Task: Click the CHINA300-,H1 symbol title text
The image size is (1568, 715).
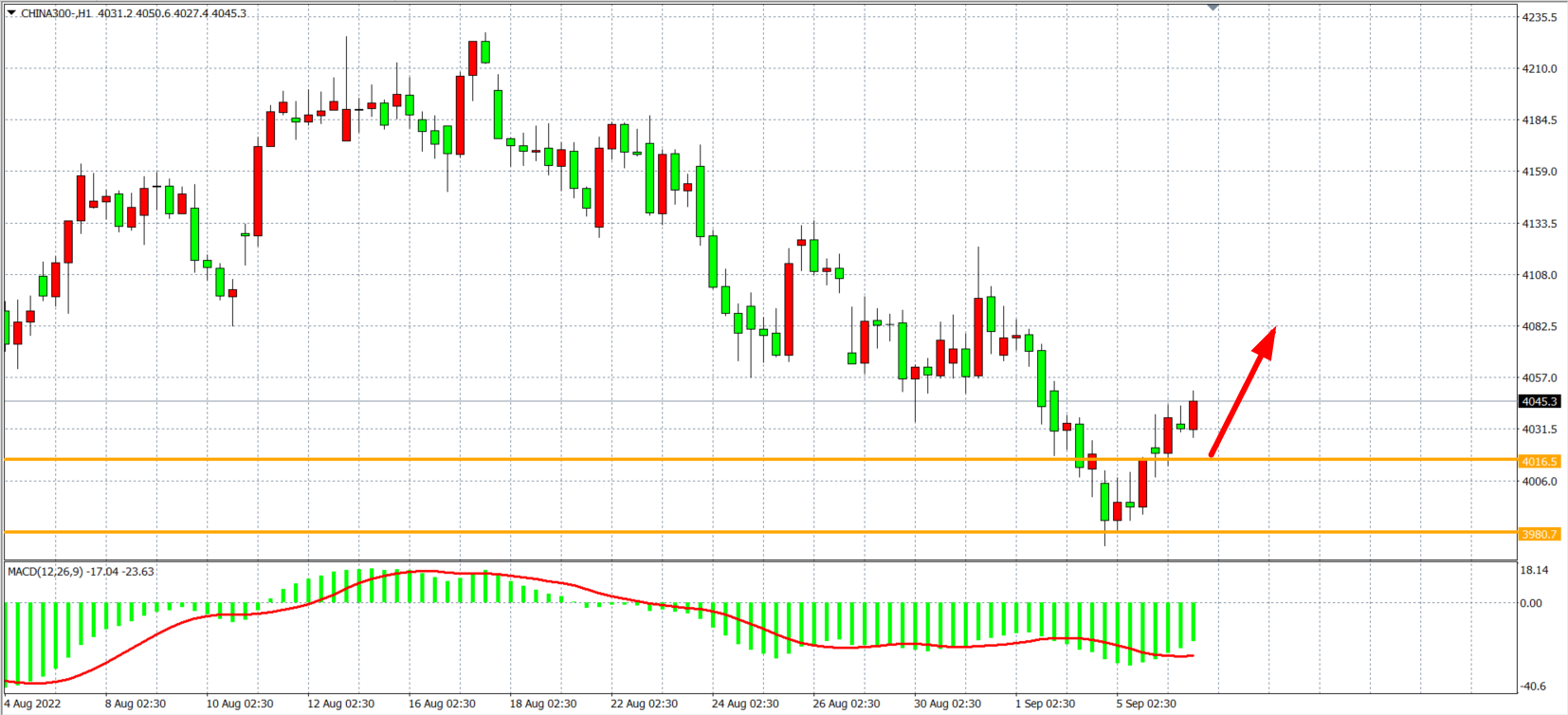Action: pos(57,13)
